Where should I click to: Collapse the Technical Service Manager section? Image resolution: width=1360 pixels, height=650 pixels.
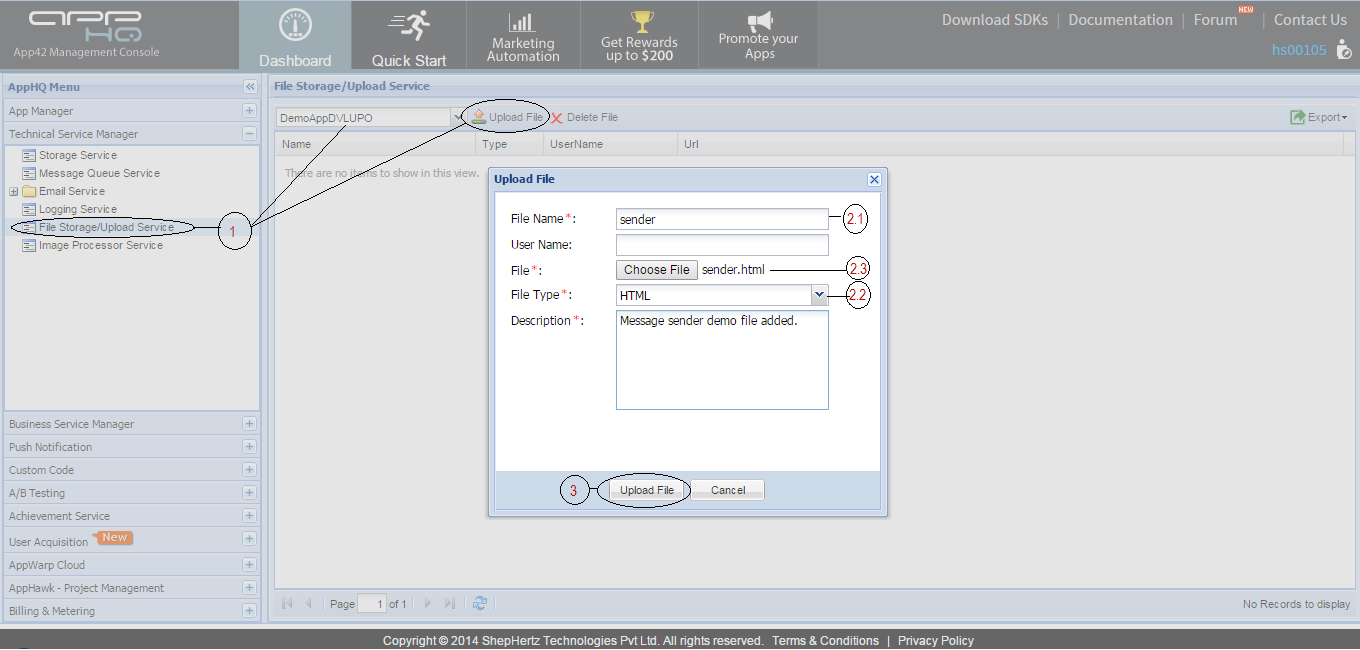(x=249, y=134)
